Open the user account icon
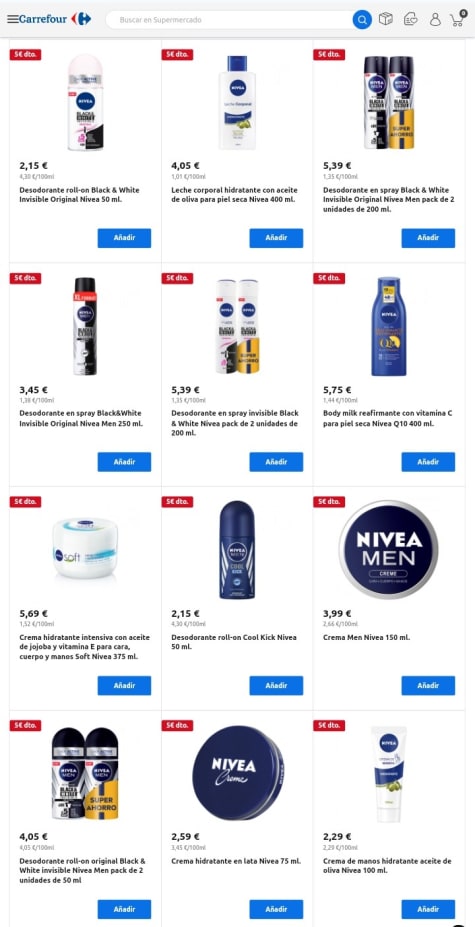This screenshot has height=927, width=475. (x=435, y=20)
